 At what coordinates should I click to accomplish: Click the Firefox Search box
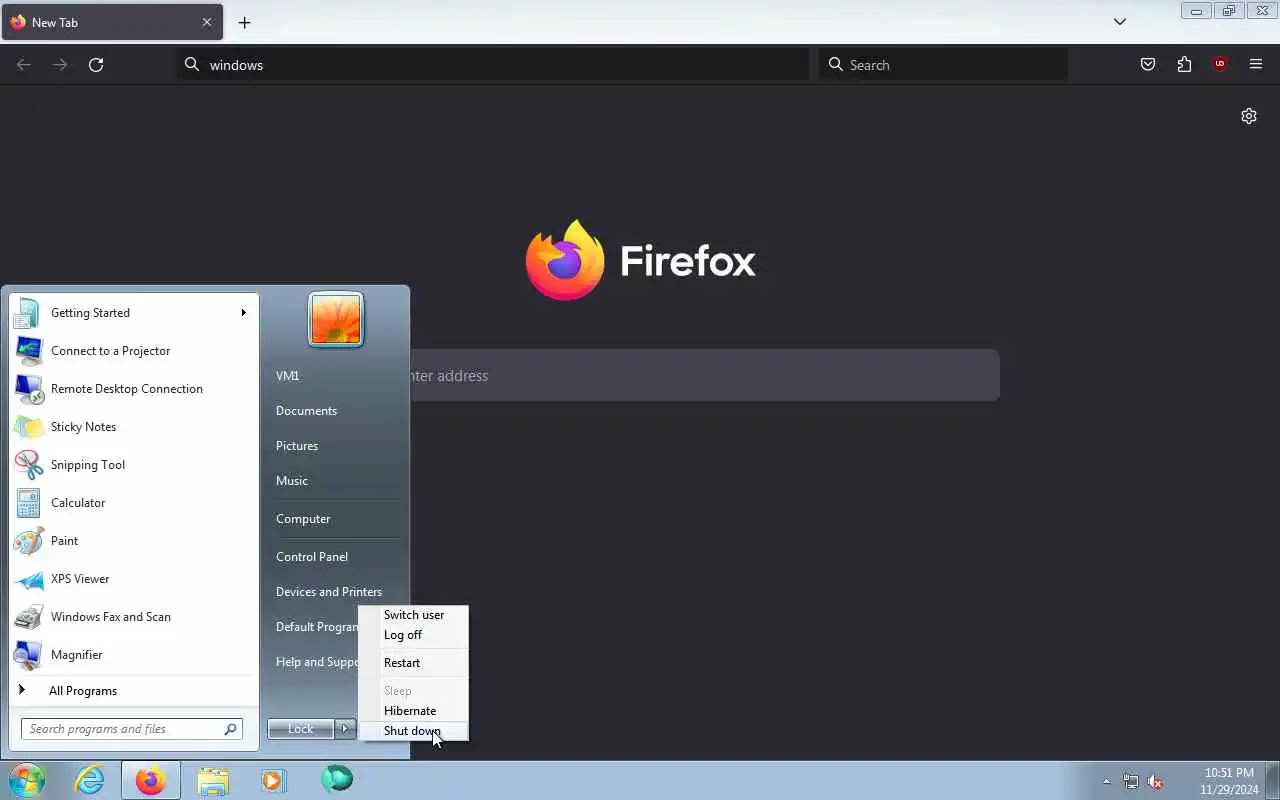pos(943,65)
